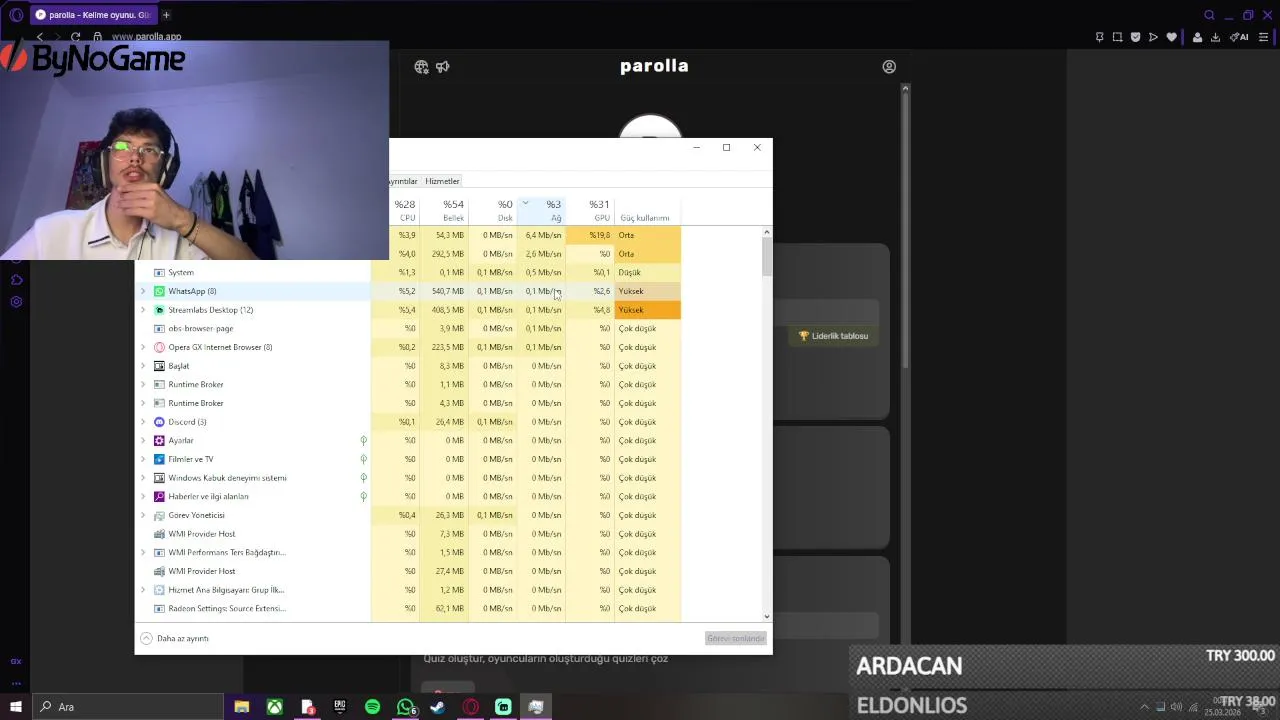
Task: Click the 6,4 Mb/sn network cell
Action: pyautogui.click(x=542, y=235)
